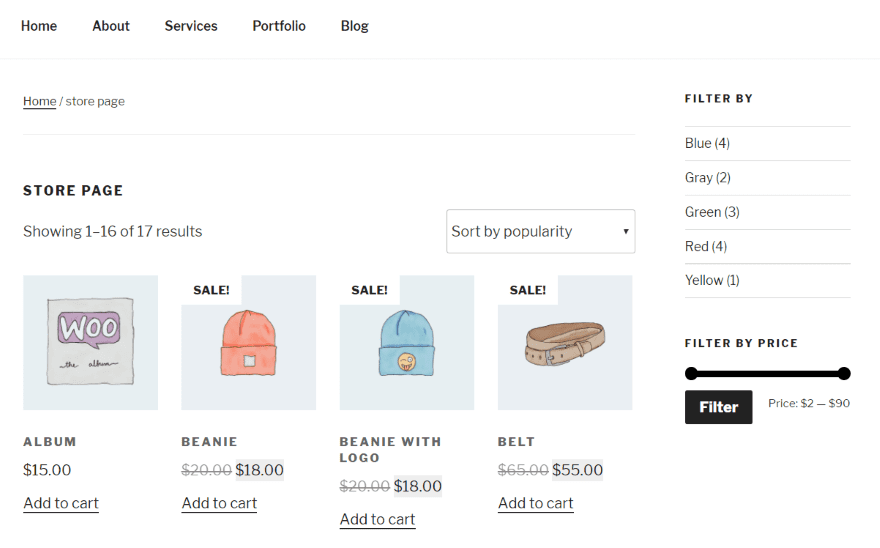This screenshot has width=880, height=548.
Task: Open the orange Beanie product image
Action: [x=248, y=342]
